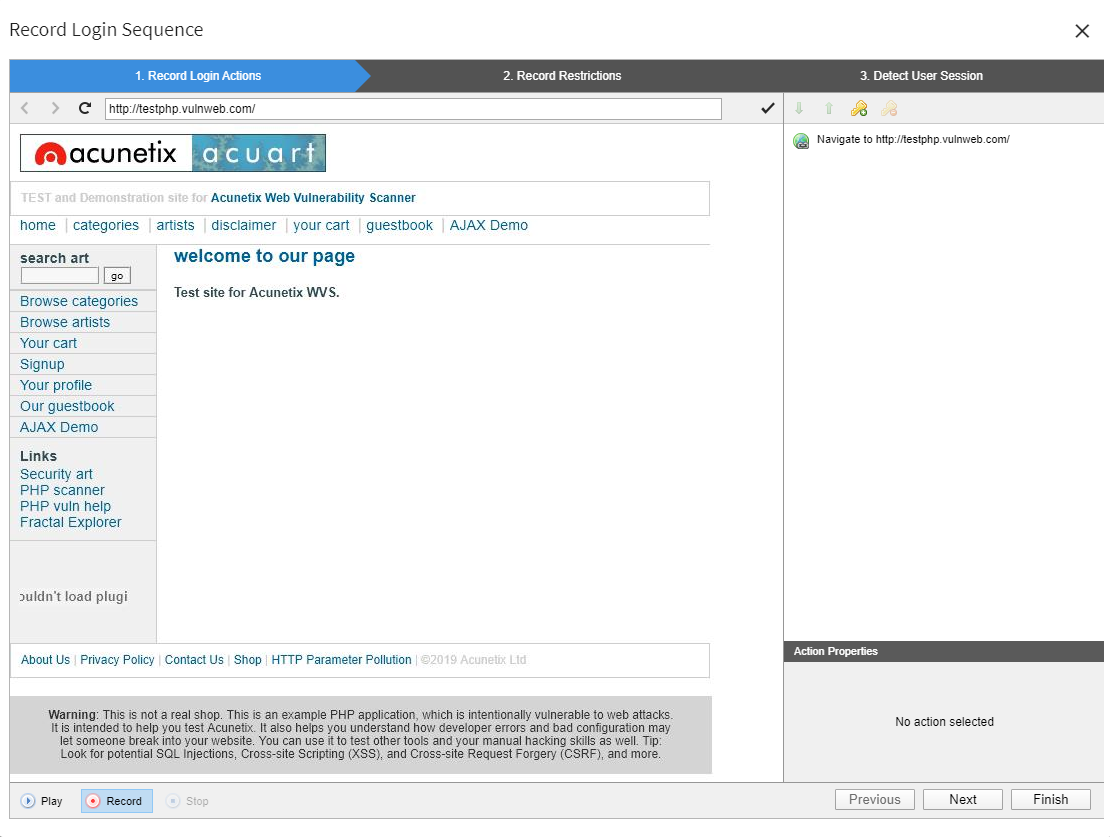The image size is (1110, 837).
Task: Switch to the Detect User Session step tab
Action: pyautogui.click(x=921, y=76)
